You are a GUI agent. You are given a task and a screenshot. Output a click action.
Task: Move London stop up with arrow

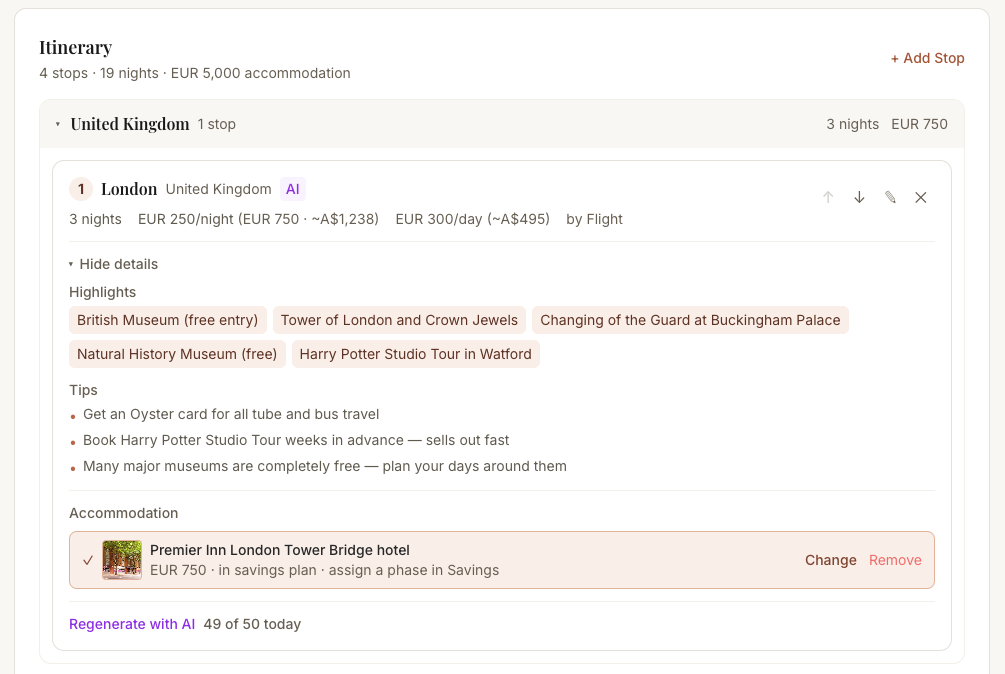[x=828, y=197]
